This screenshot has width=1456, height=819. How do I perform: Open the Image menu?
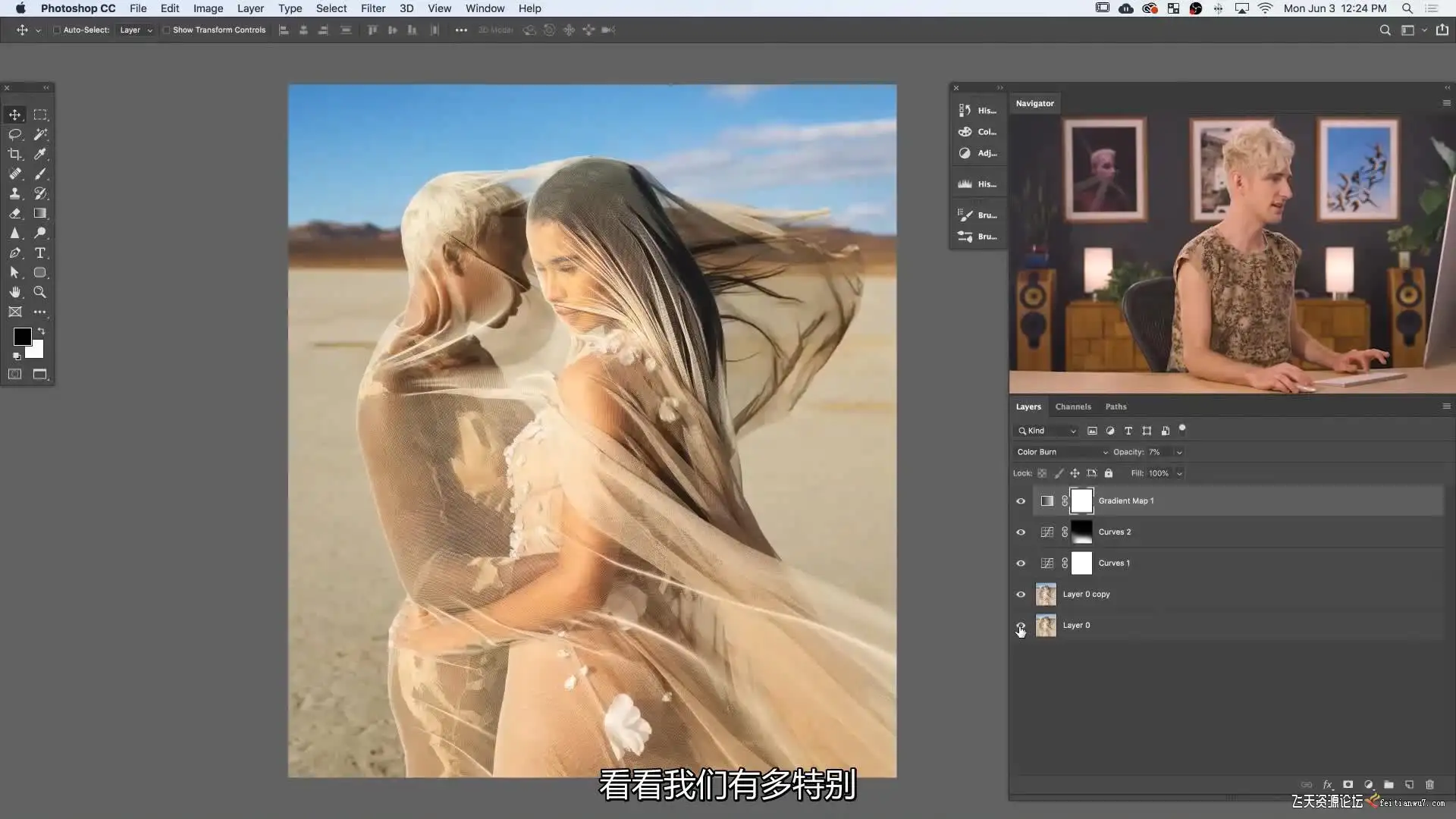(208, 8)
